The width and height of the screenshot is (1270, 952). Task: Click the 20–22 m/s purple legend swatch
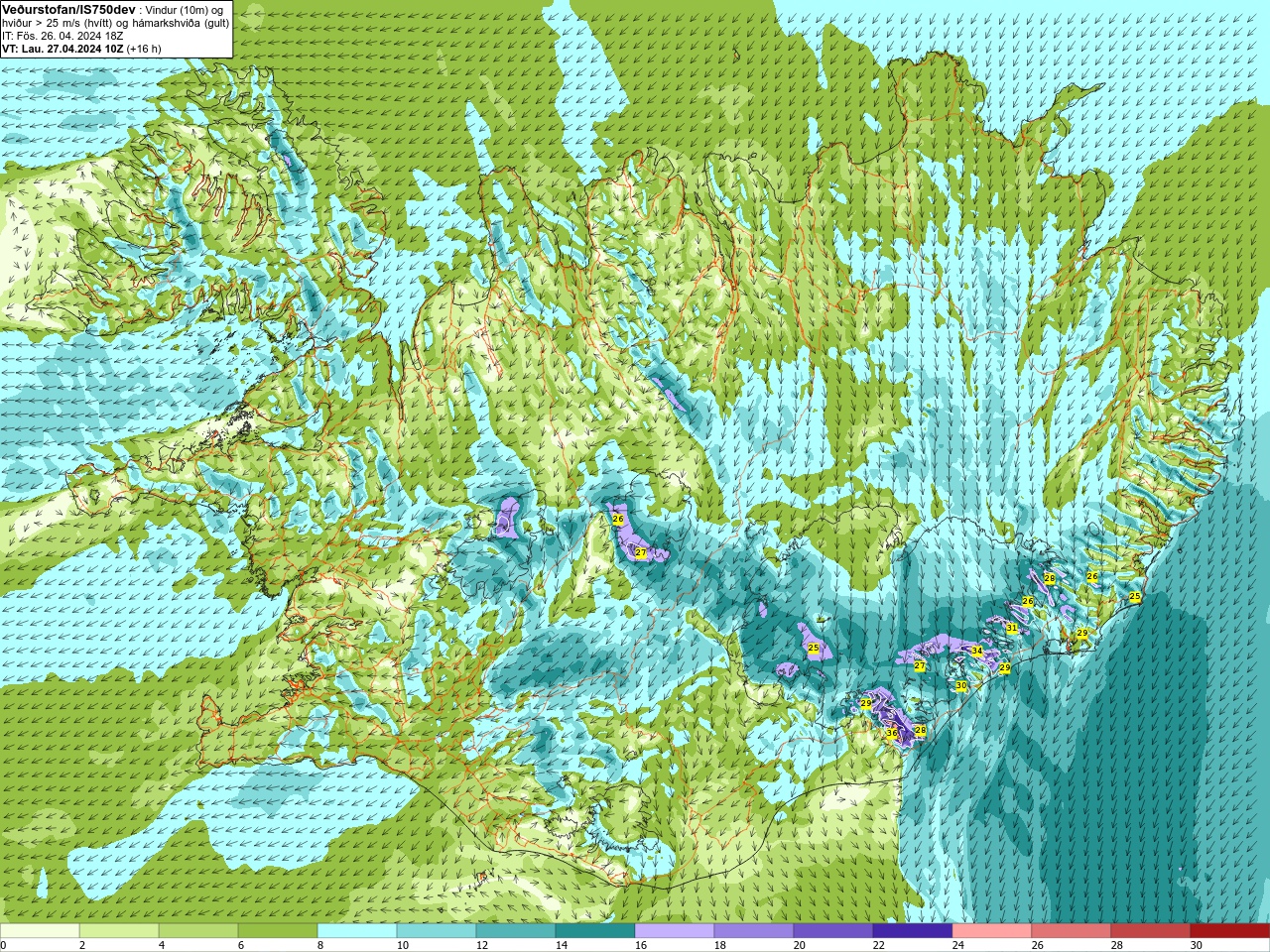833,931
